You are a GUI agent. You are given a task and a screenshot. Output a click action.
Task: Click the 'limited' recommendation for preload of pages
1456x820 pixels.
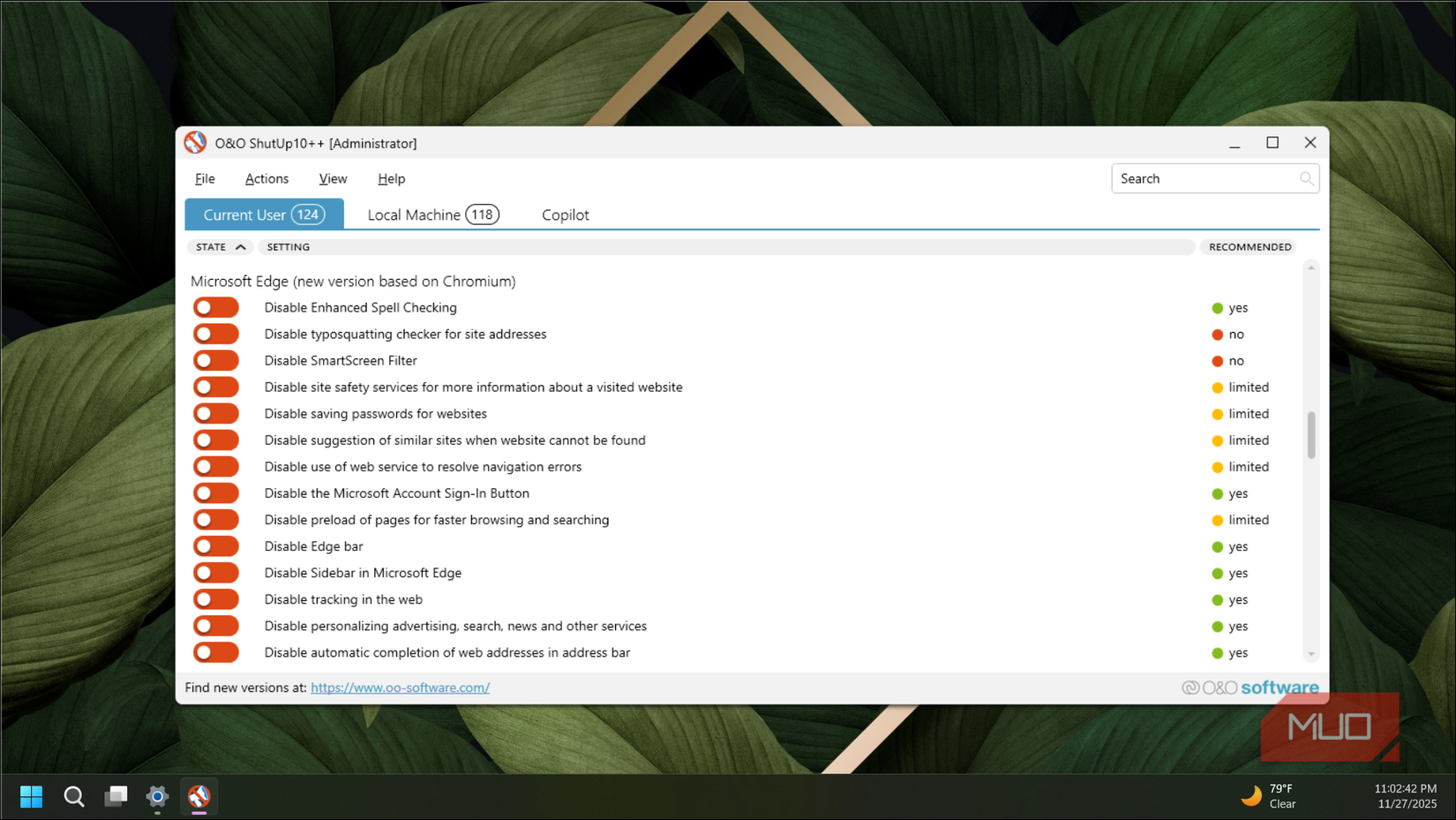click(1249, 520)
